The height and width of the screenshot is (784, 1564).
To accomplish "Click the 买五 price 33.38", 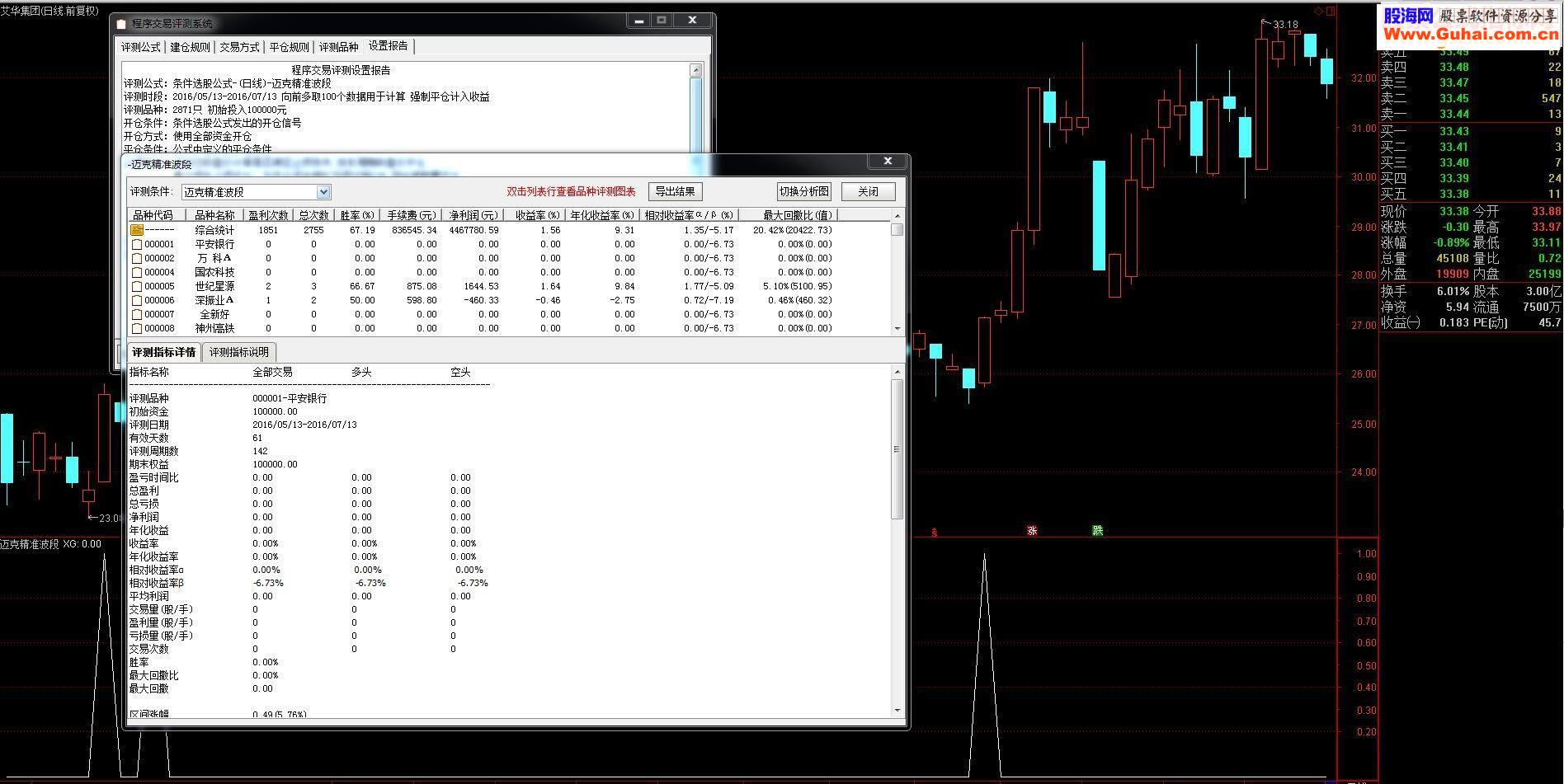I will (1454, 194).
